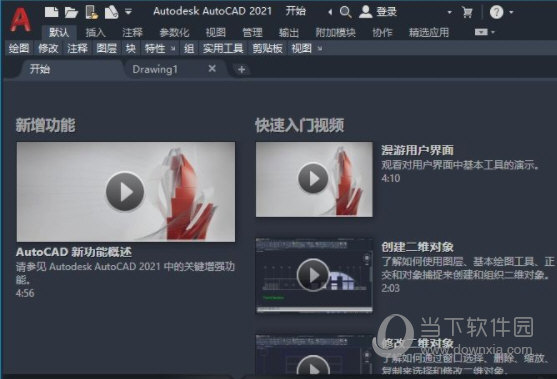Toggle the ribbon minimize button
The width and height of the screenshot is (557, 379).
tap(481, 32)
